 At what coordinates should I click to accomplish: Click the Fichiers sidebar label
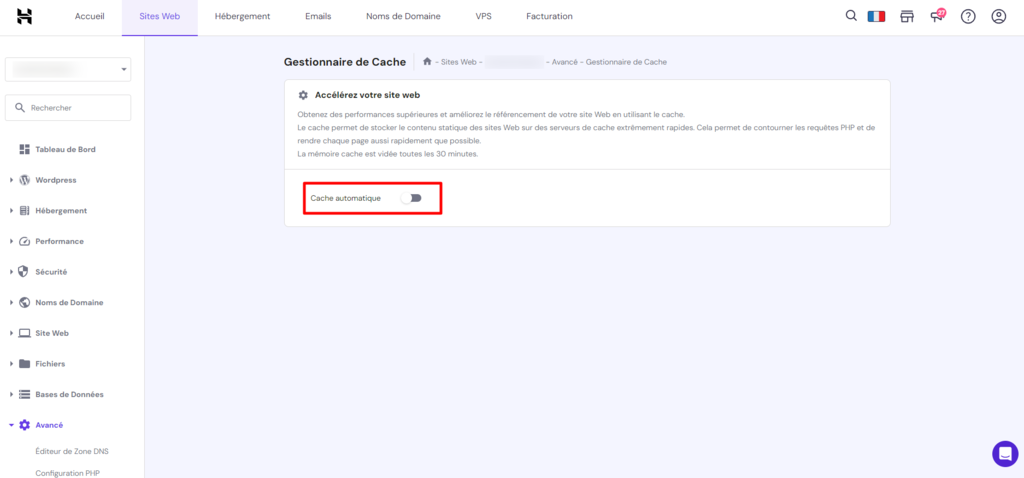pos(50,364)
